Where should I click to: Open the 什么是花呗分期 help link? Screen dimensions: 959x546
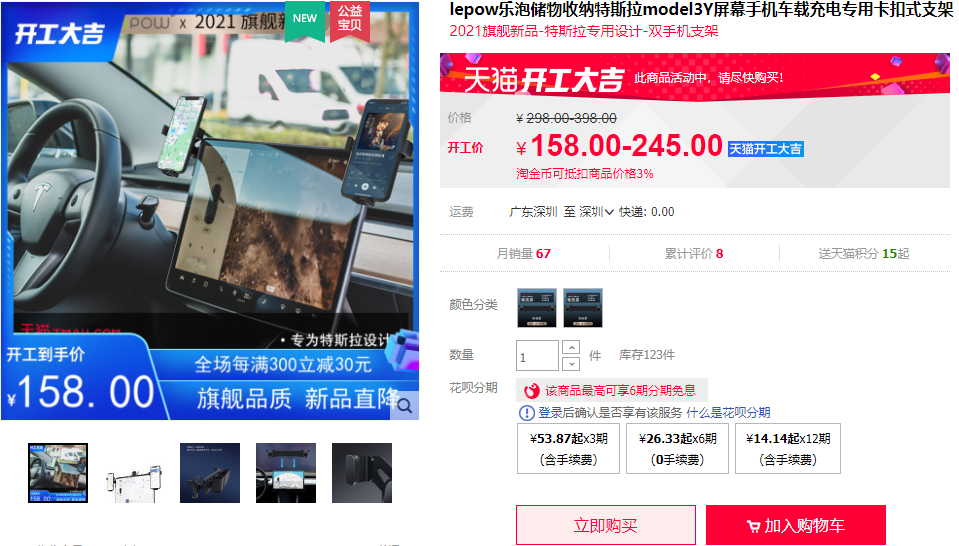point(728,413)
